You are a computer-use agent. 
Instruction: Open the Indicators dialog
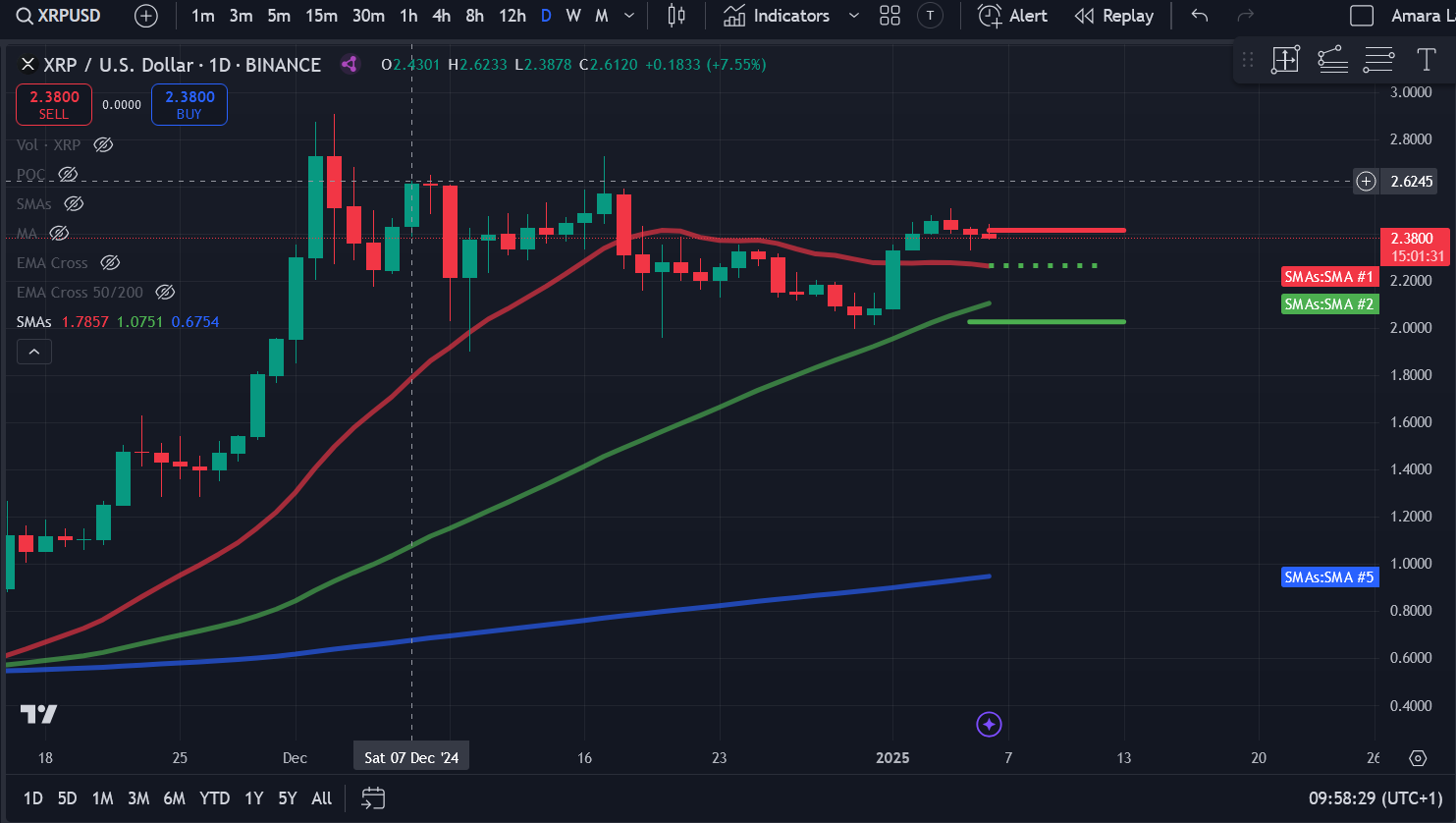[777, 16]
